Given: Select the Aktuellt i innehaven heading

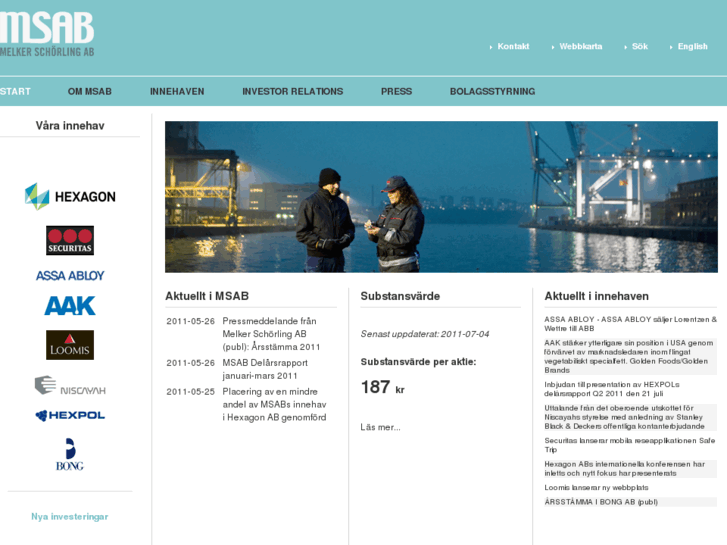Looking at the screenshot, I should click(x=596, y=296).
